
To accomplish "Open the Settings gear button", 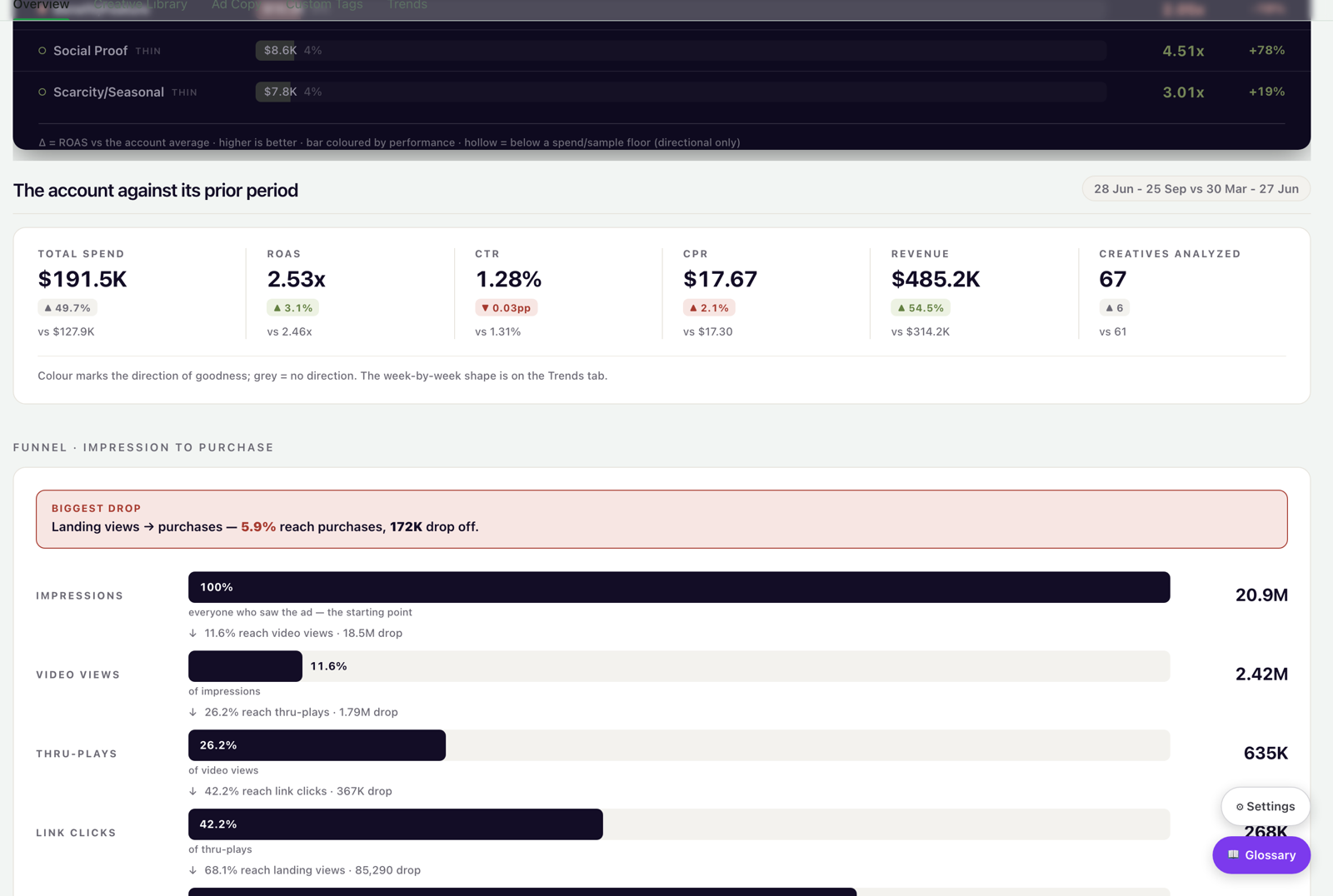I will click(x=1265, y=806).
